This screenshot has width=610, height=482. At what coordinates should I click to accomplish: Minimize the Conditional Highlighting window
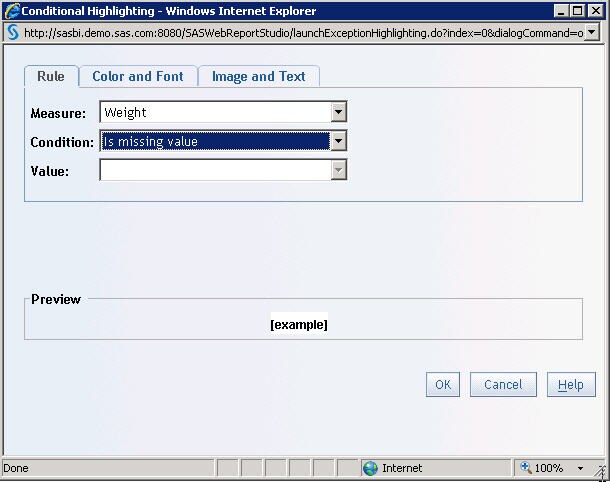tap(560, 11)
